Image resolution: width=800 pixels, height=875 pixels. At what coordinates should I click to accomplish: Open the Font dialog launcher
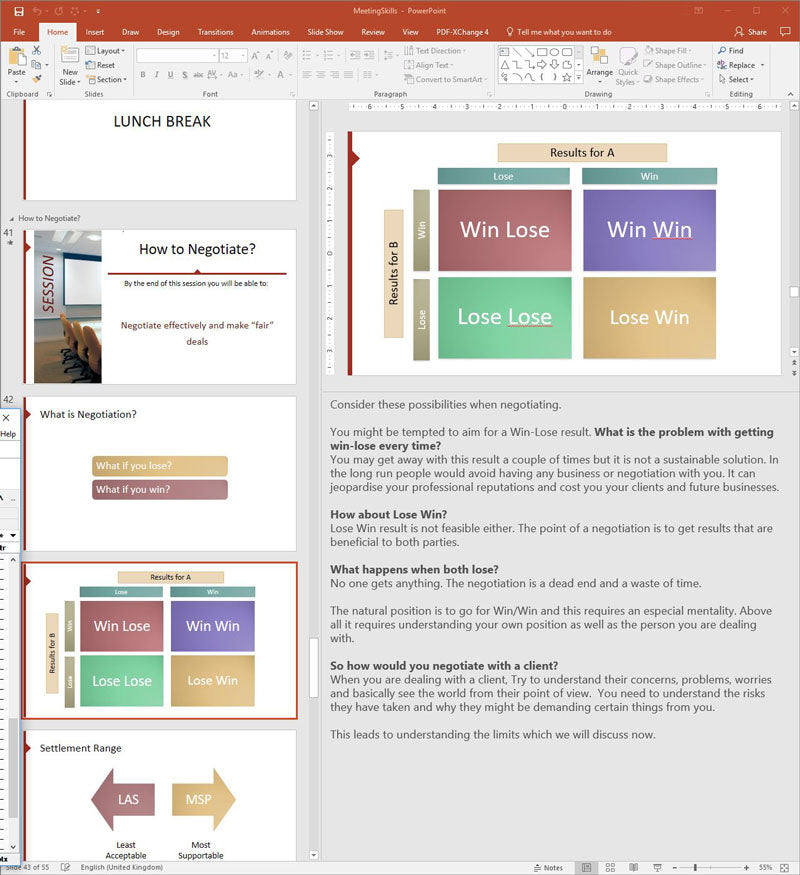(292, 95)
